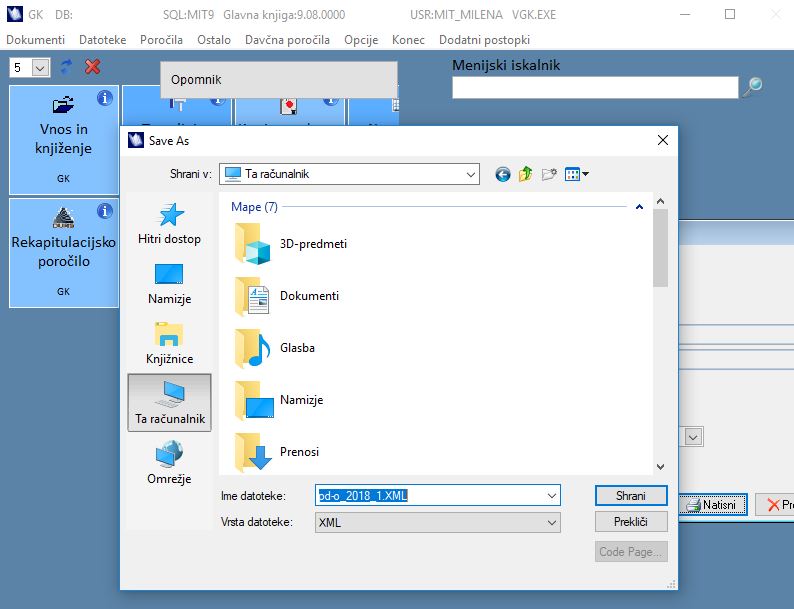Click the red X delete icon in toolbar
Image resolution: width=794 pixels, height=609 pixels.
tap(93, 67)
